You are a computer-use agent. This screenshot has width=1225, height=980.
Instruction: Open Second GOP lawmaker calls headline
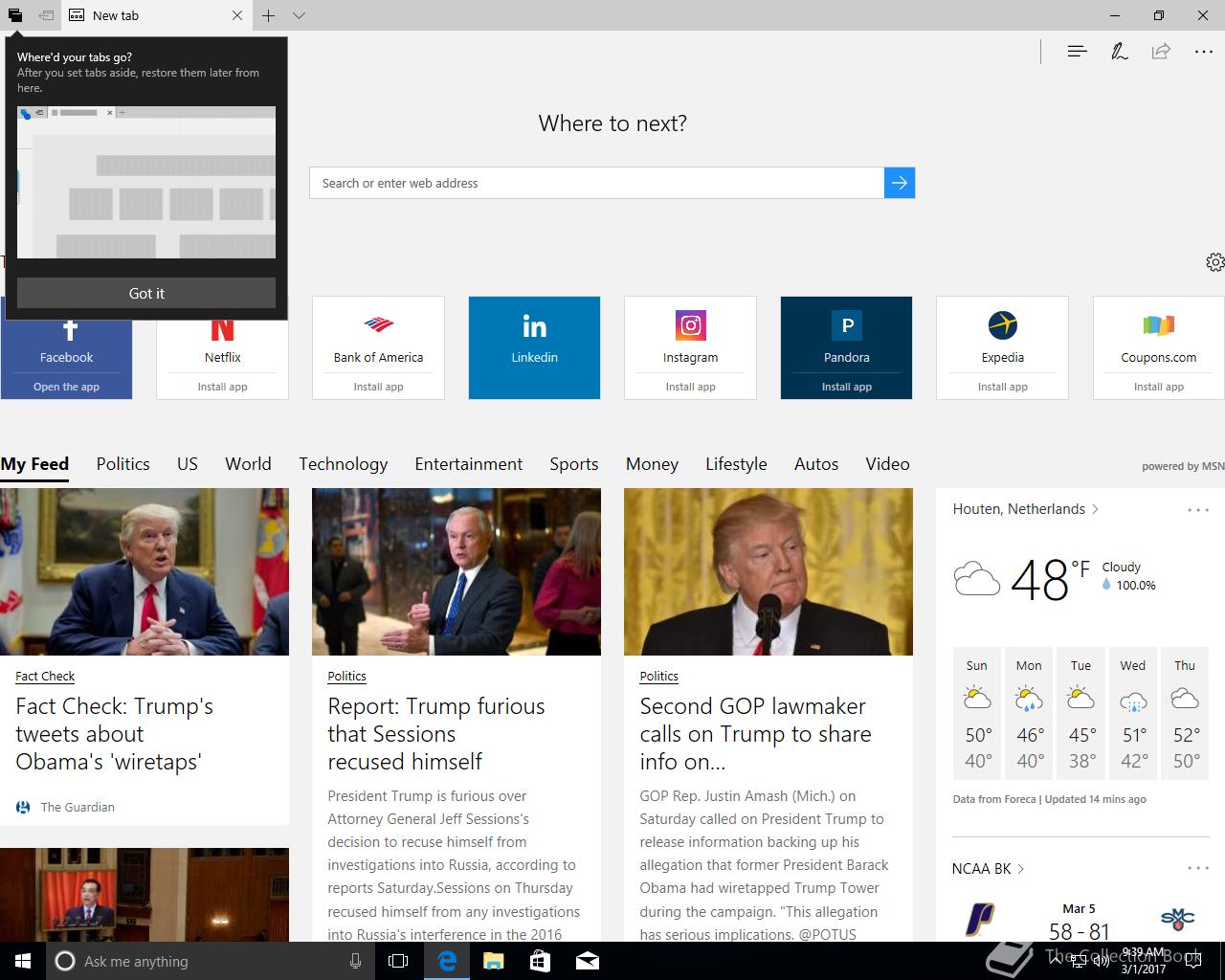755,734
